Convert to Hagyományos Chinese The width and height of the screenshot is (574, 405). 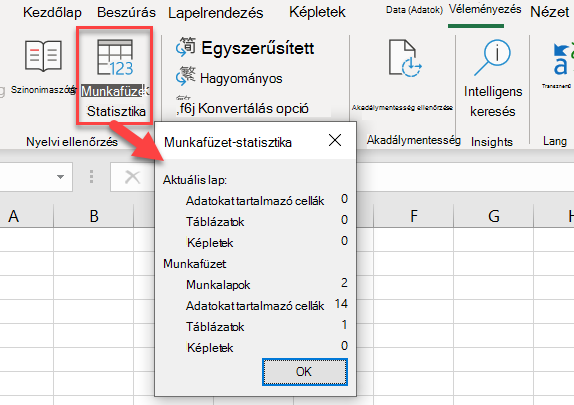click(x=229, y=78)
